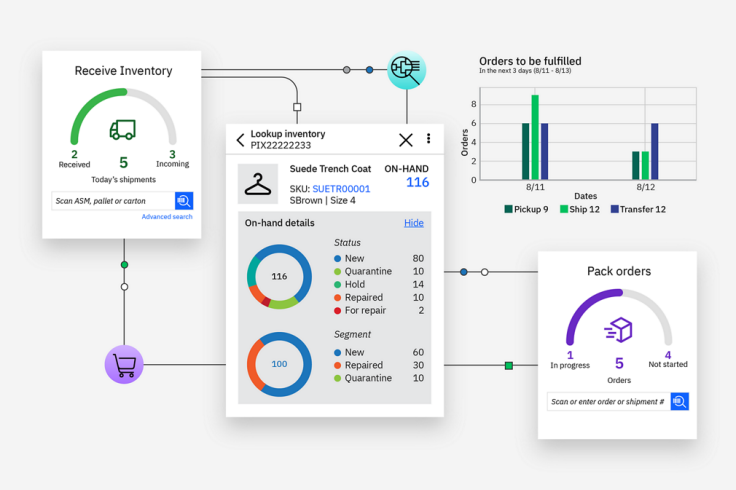The height and width of the screenshot is (490, 736).
Task: Click the coat hanger product thumbnail
Action: coord(258,184)
